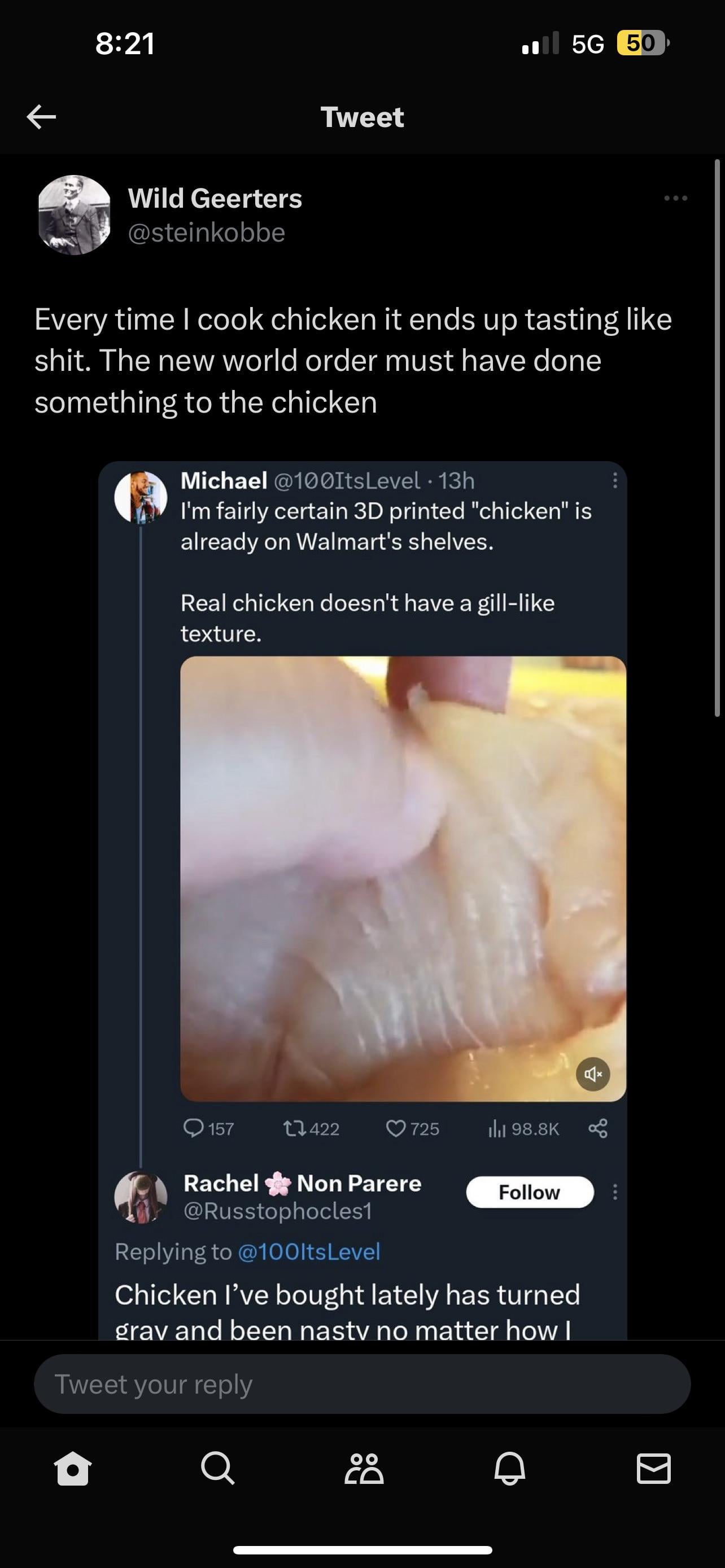Image resolution: width=725 pixels, height=1568 pixels.
Task: Open the @100ItsLevel mention link
Action: [x=309, y=1251]
